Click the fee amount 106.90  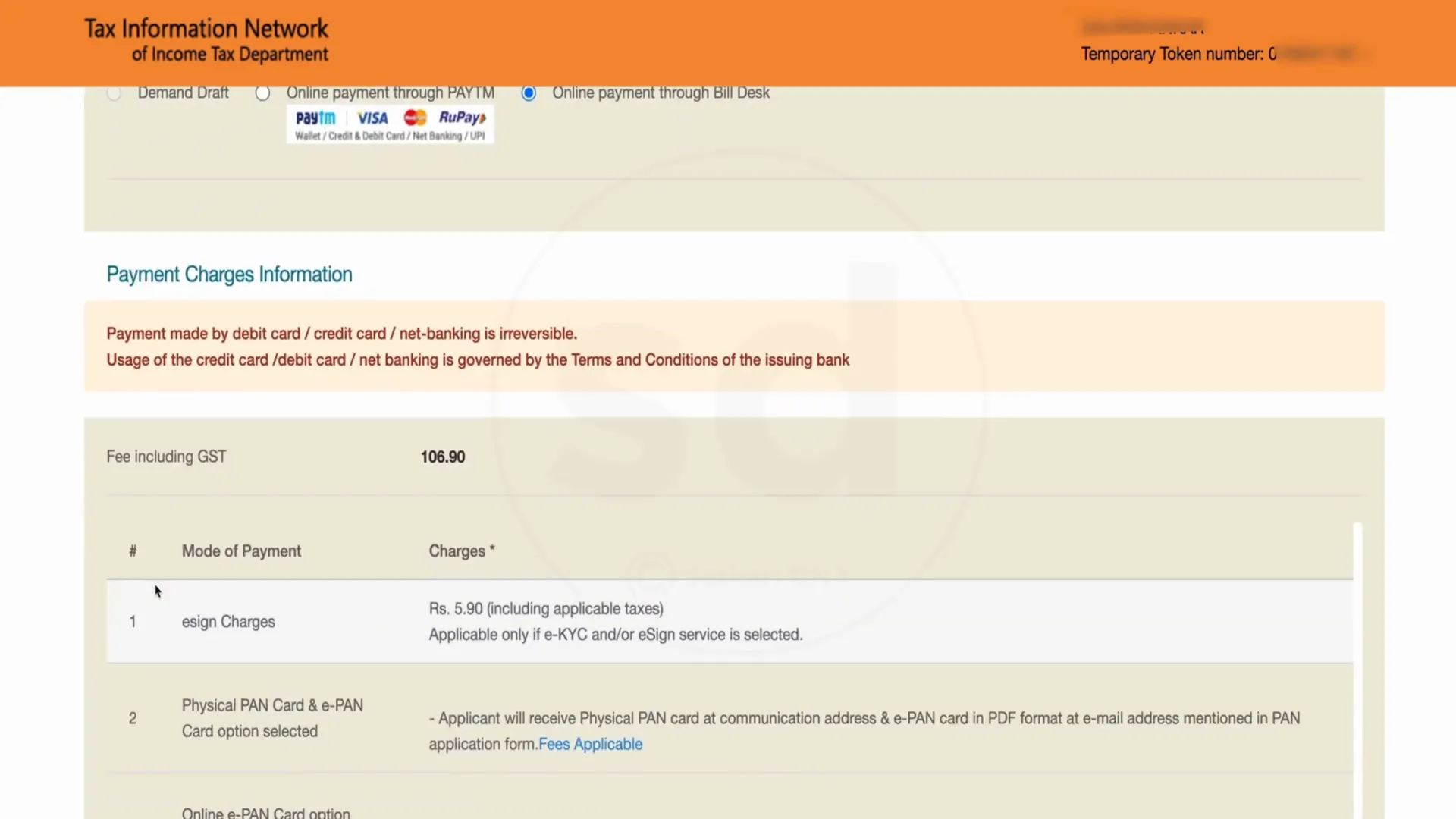pos(443,457)
